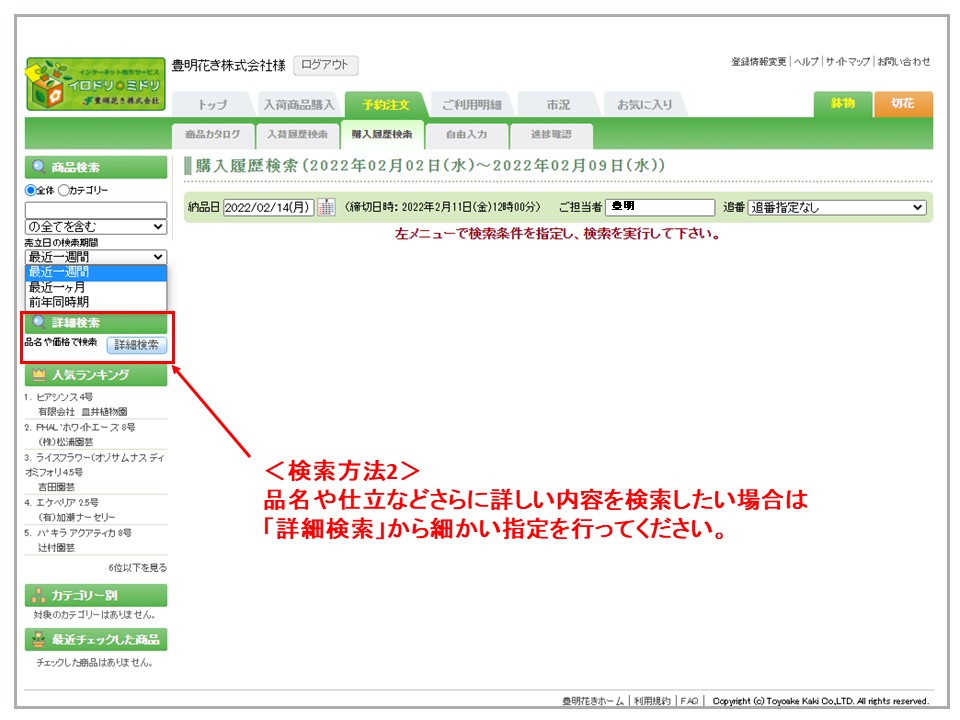The width and height of the screenshot is (960, 720).
Task: Click the magnifier icon in 詳細検索 header
Action: [x=39, y=323]
